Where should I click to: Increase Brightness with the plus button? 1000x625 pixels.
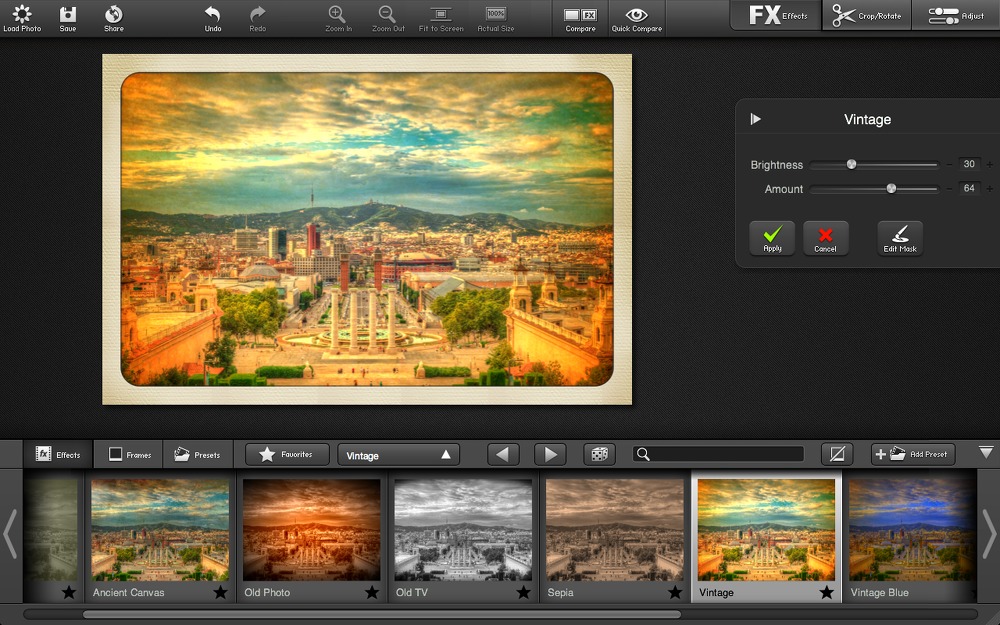pyautogui.click(x=990, y=165)
